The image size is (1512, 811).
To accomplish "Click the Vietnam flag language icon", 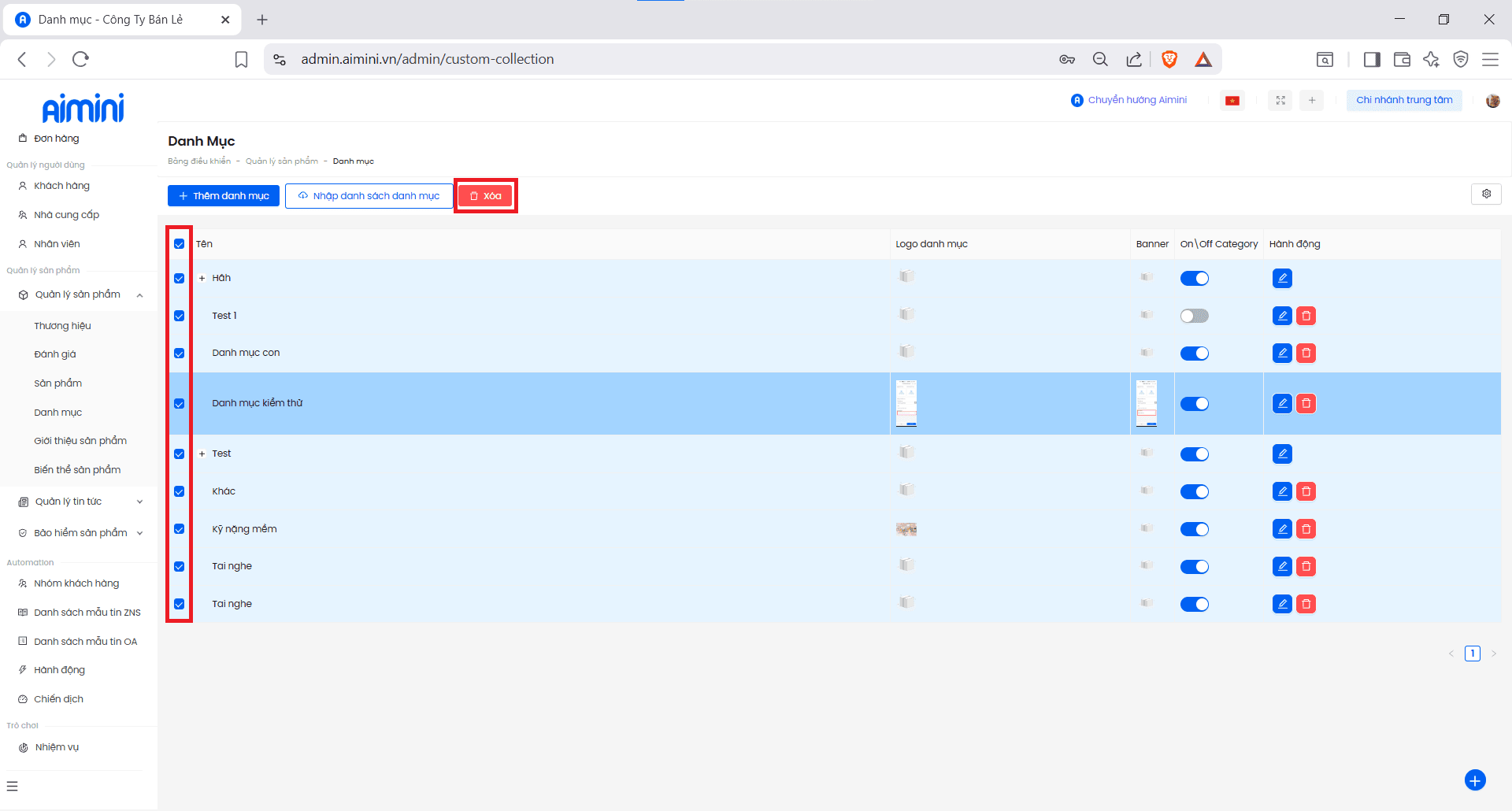I will point(1232,100).
